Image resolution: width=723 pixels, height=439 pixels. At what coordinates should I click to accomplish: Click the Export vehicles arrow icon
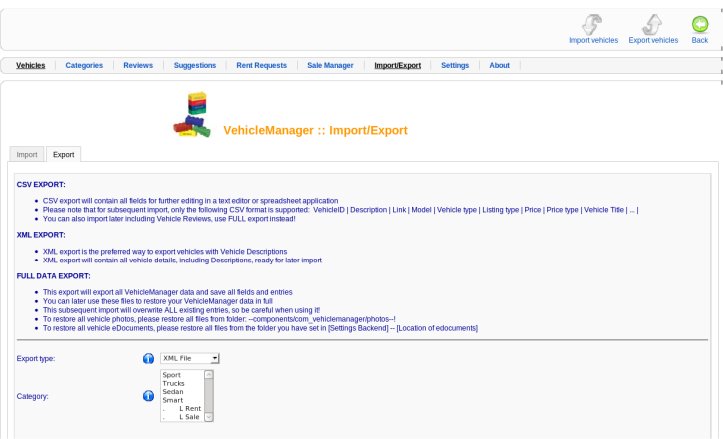coord(652,24)
